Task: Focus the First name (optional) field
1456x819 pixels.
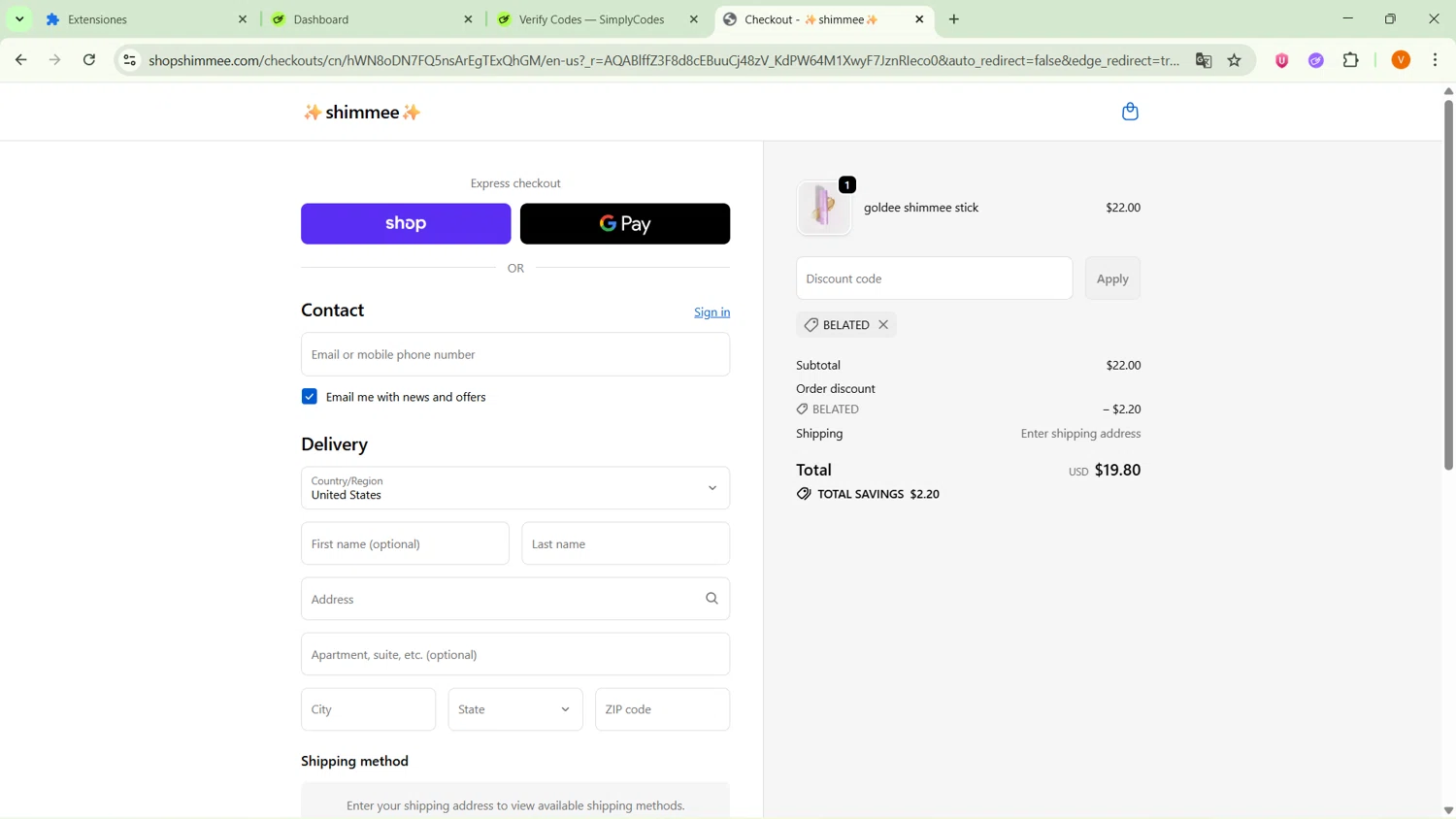Action: point(405,543)
